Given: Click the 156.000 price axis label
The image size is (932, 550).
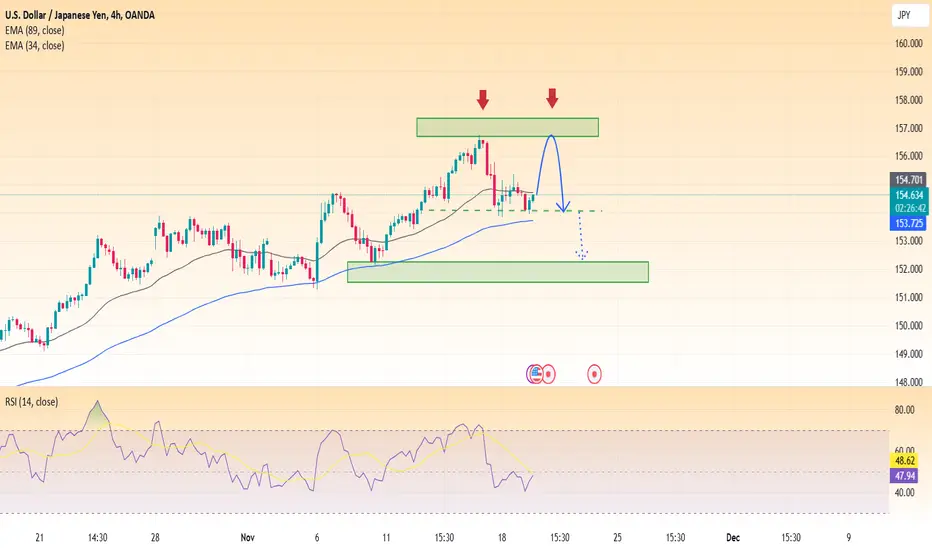Looking at the screenshot, I should pos(909,156).
